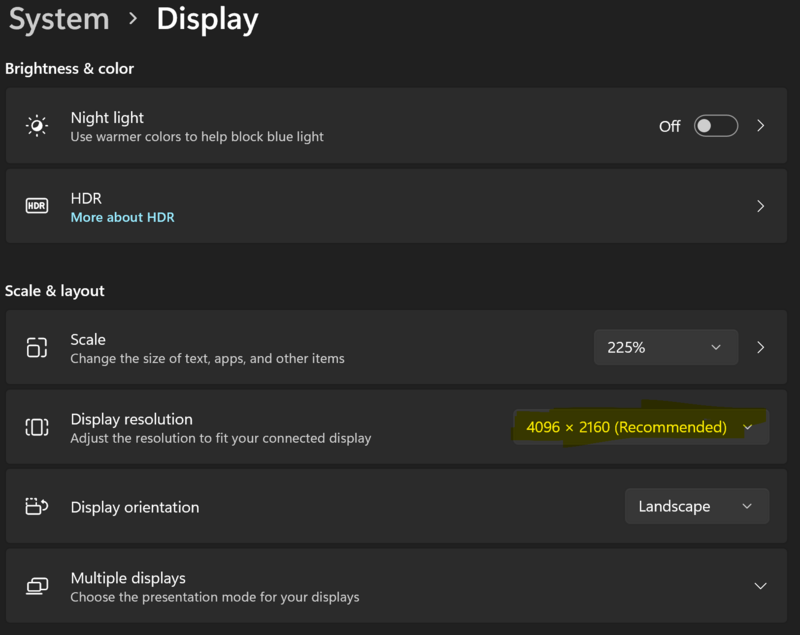The width and height of the screenshot is (800, 635).
Task: Click the Display breadcrumb title
Action: pos(207,20)
